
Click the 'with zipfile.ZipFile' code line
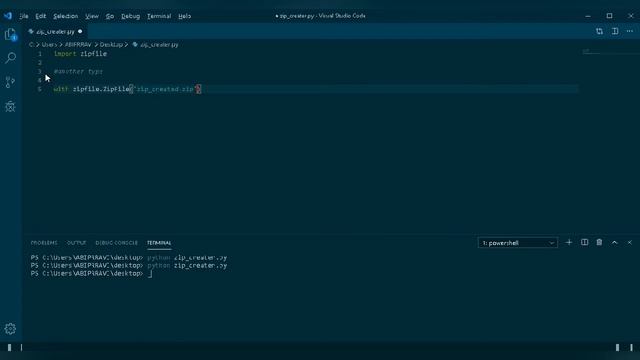tap(127, 89)
